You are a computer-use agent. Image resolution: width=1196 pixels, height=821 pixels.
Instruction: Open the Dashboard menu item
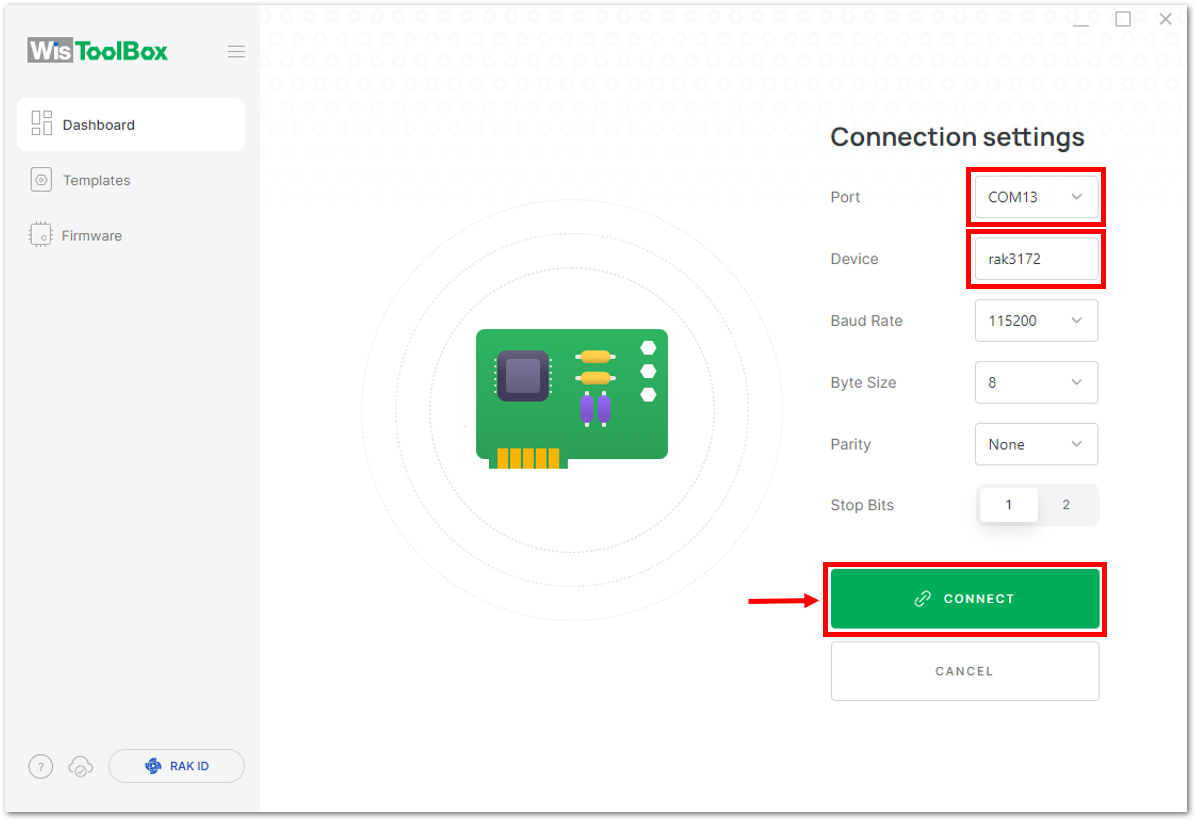(130, 124)
